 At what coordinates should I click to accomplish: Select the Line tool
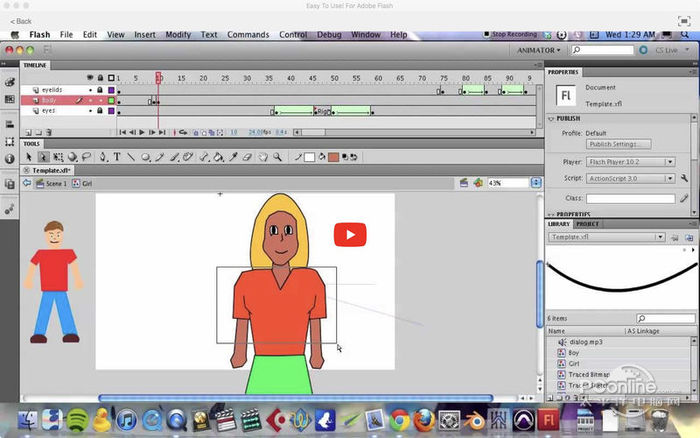tap(131, 157)
